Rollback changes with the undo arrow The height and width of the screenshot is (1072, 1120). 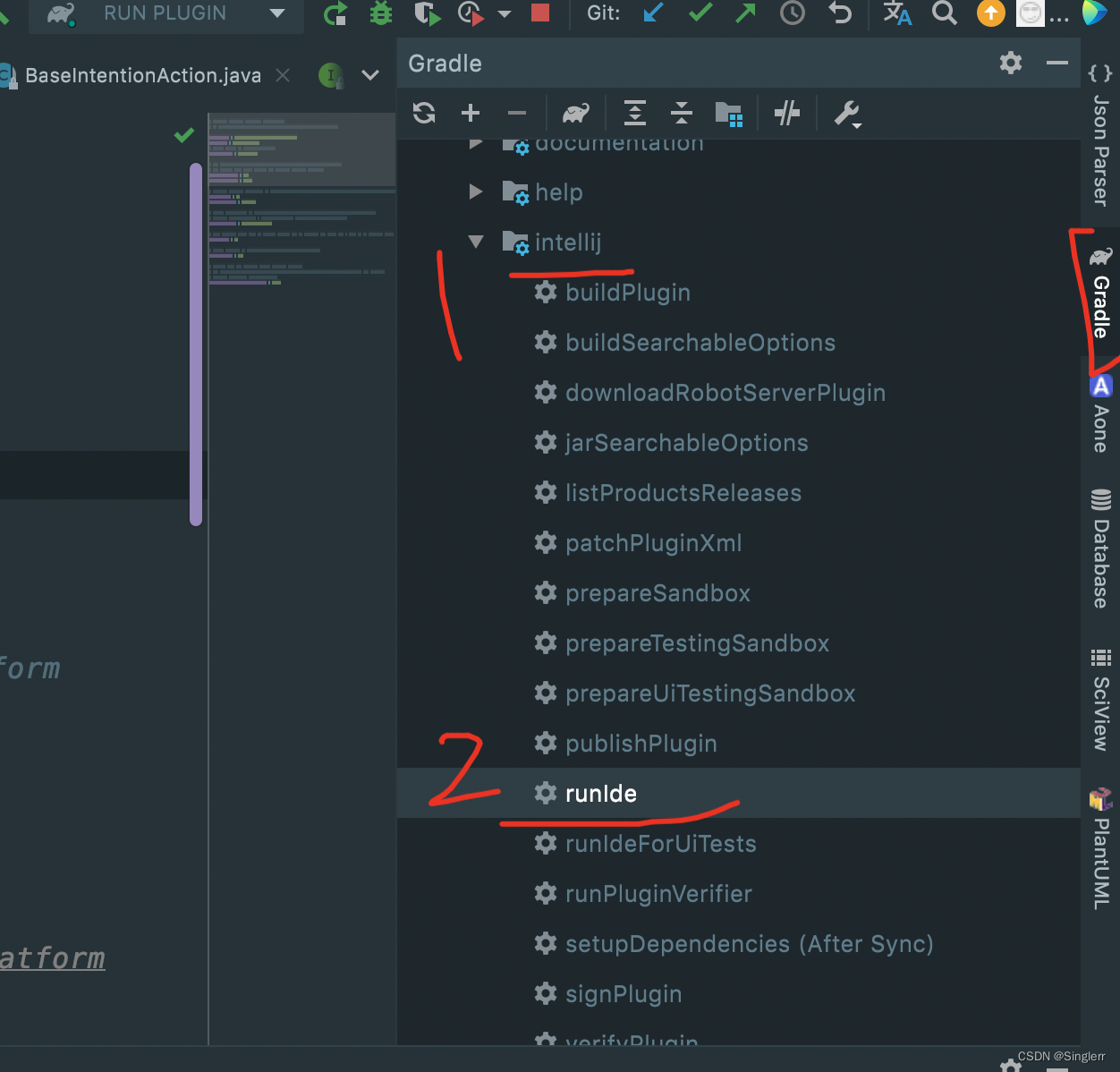(x=840, y=13)
